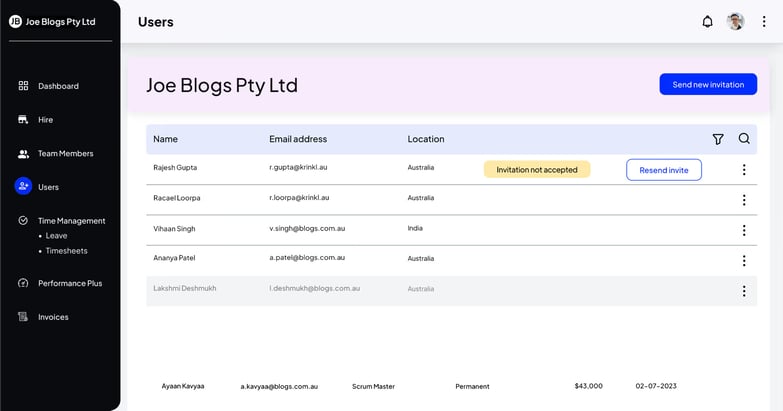Click the Invoices icon in sidebar
The width and height of the screenshot is (783, 411).
pos(23,317)
